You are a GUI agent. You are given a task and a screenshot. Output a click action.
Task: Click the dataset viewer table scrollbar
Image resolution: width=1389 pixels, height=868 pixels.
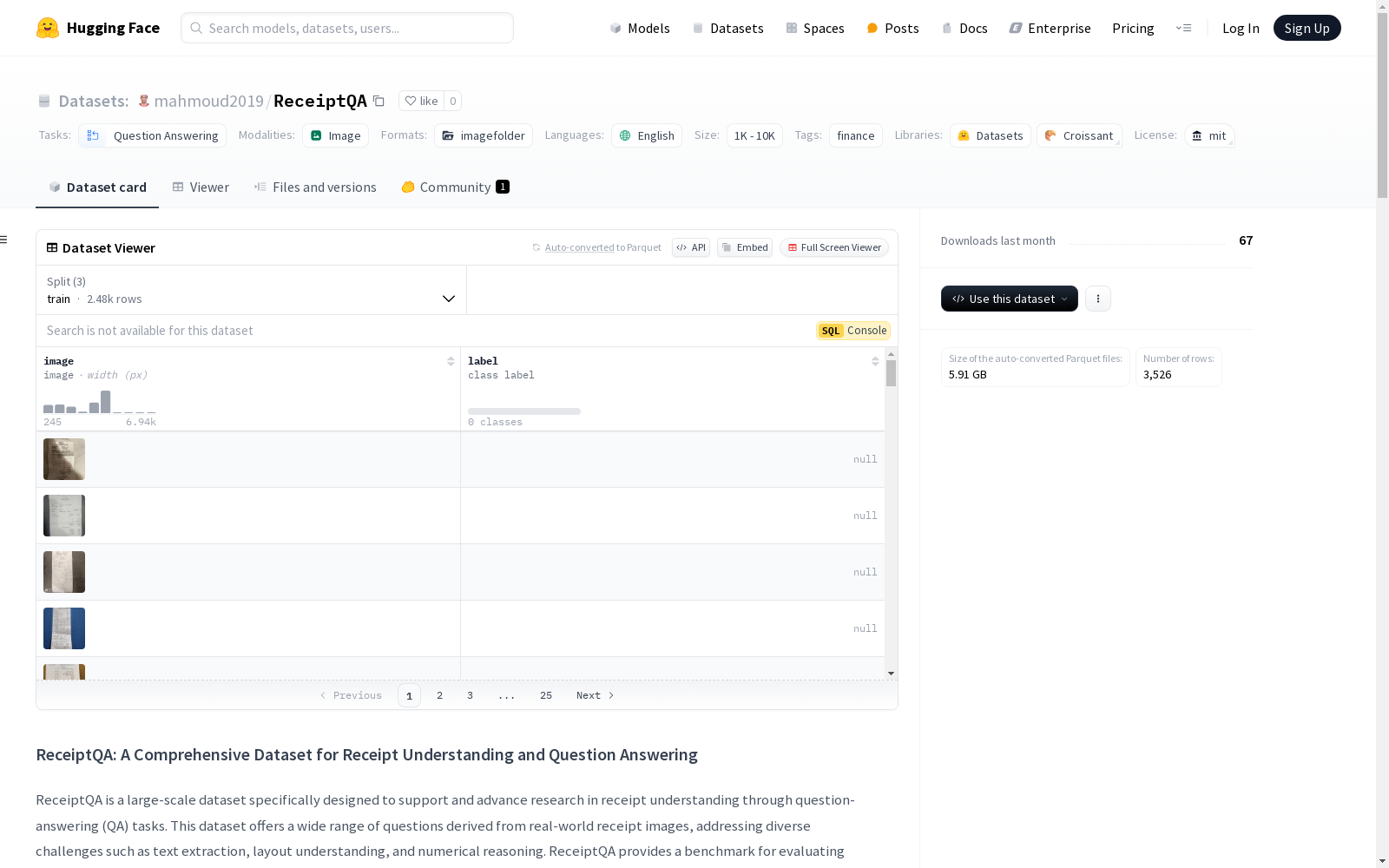click(891, 373)
